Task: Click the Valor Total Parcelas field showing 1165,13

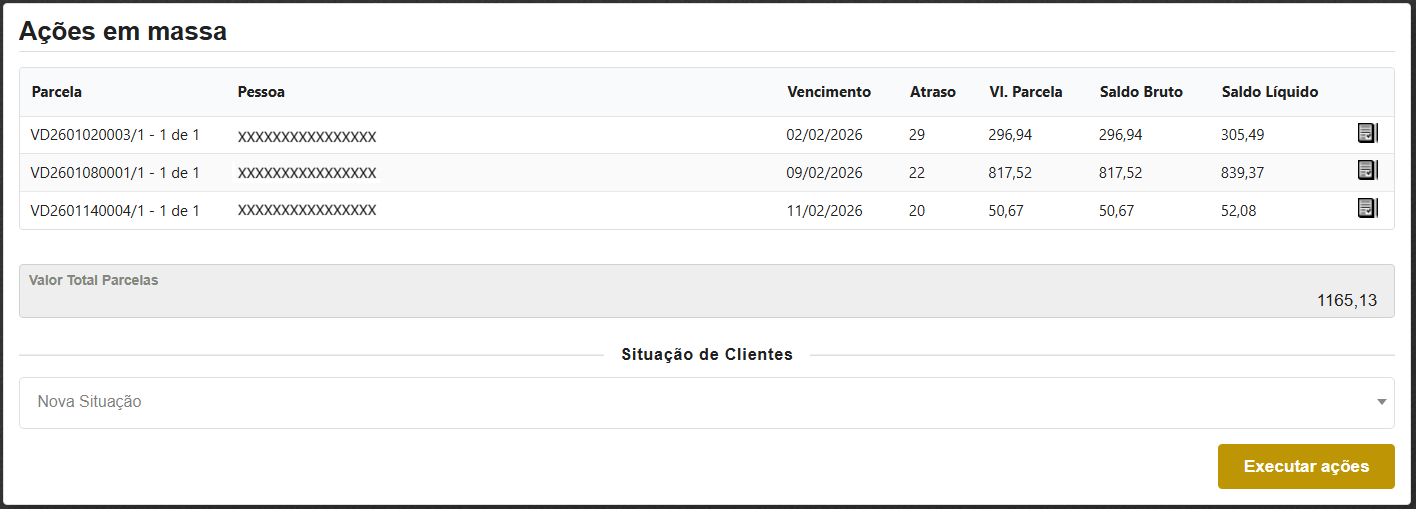Action: click(706, 291)
